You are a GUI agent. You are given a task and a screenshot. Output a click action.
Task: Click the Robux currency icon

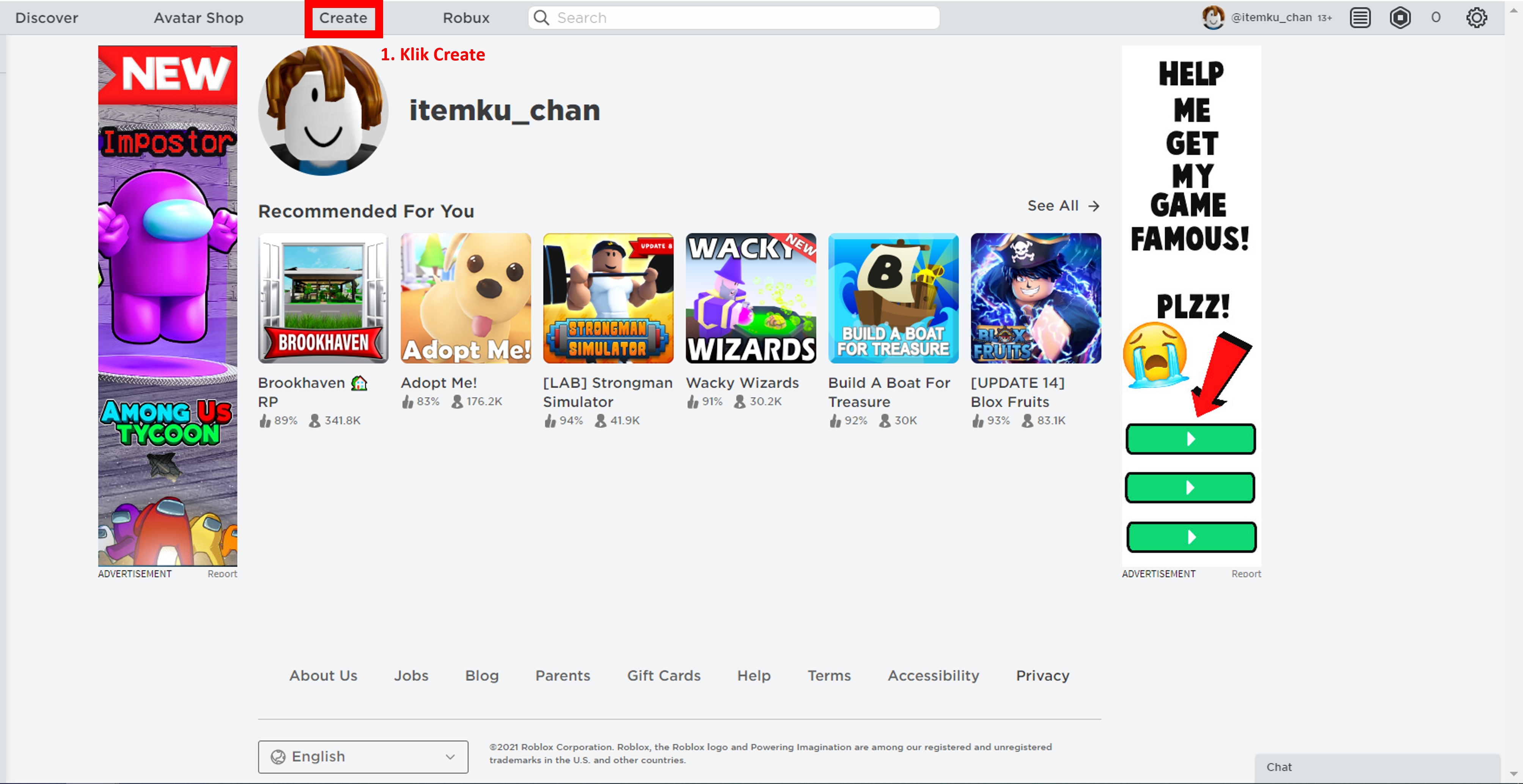pos(1398,18)
